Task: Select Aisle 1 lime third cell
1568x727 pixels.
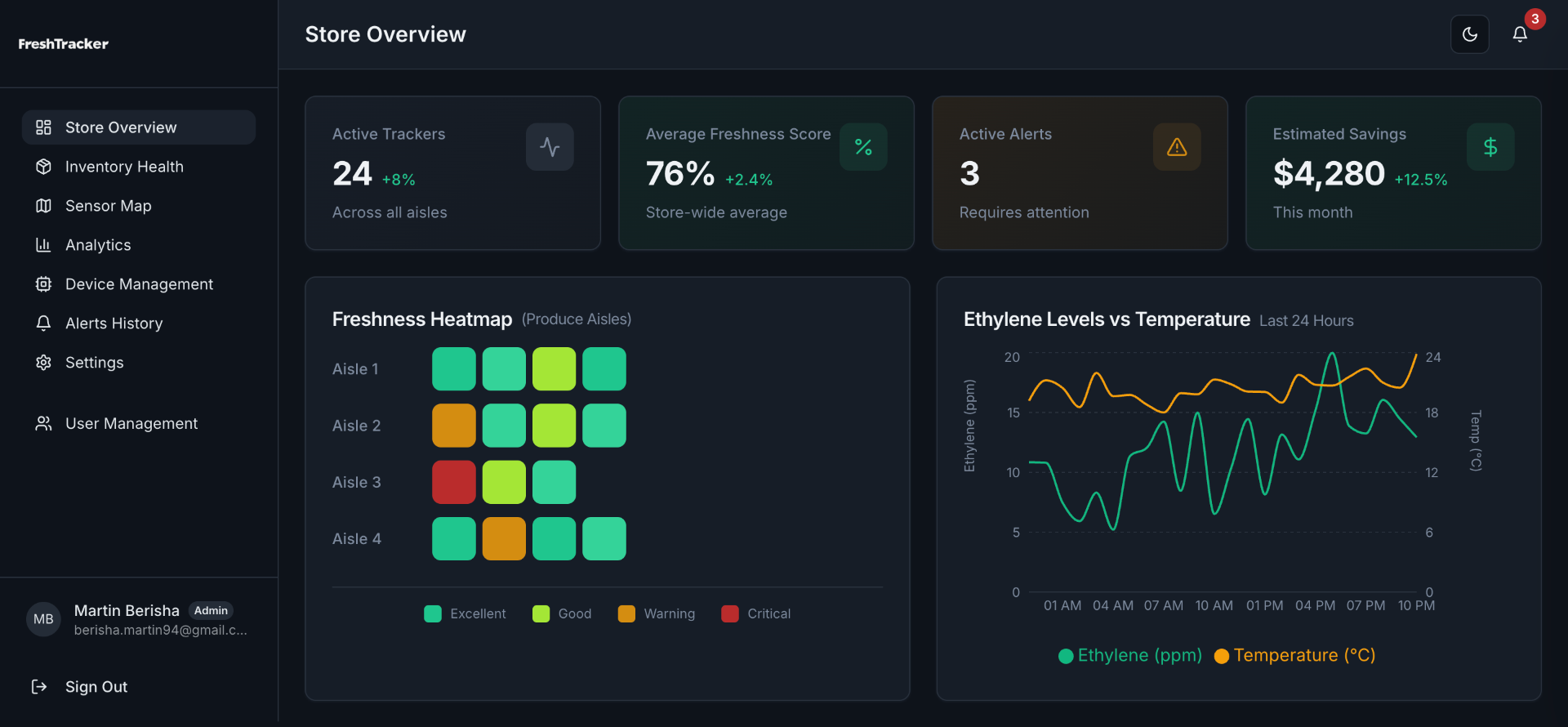Action: [555, 369]
